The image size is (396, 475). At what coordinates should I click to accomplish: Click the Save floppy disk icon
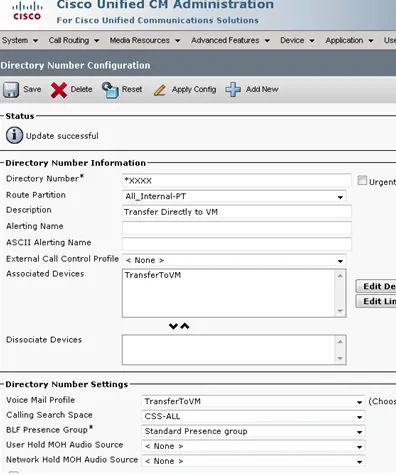tap(11, 90)
